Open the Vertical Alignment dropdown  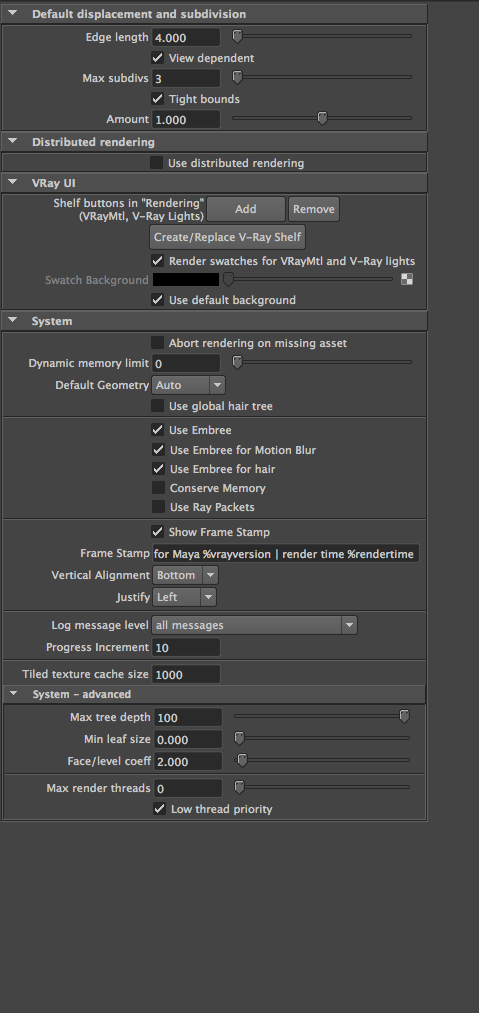[185, 575]
